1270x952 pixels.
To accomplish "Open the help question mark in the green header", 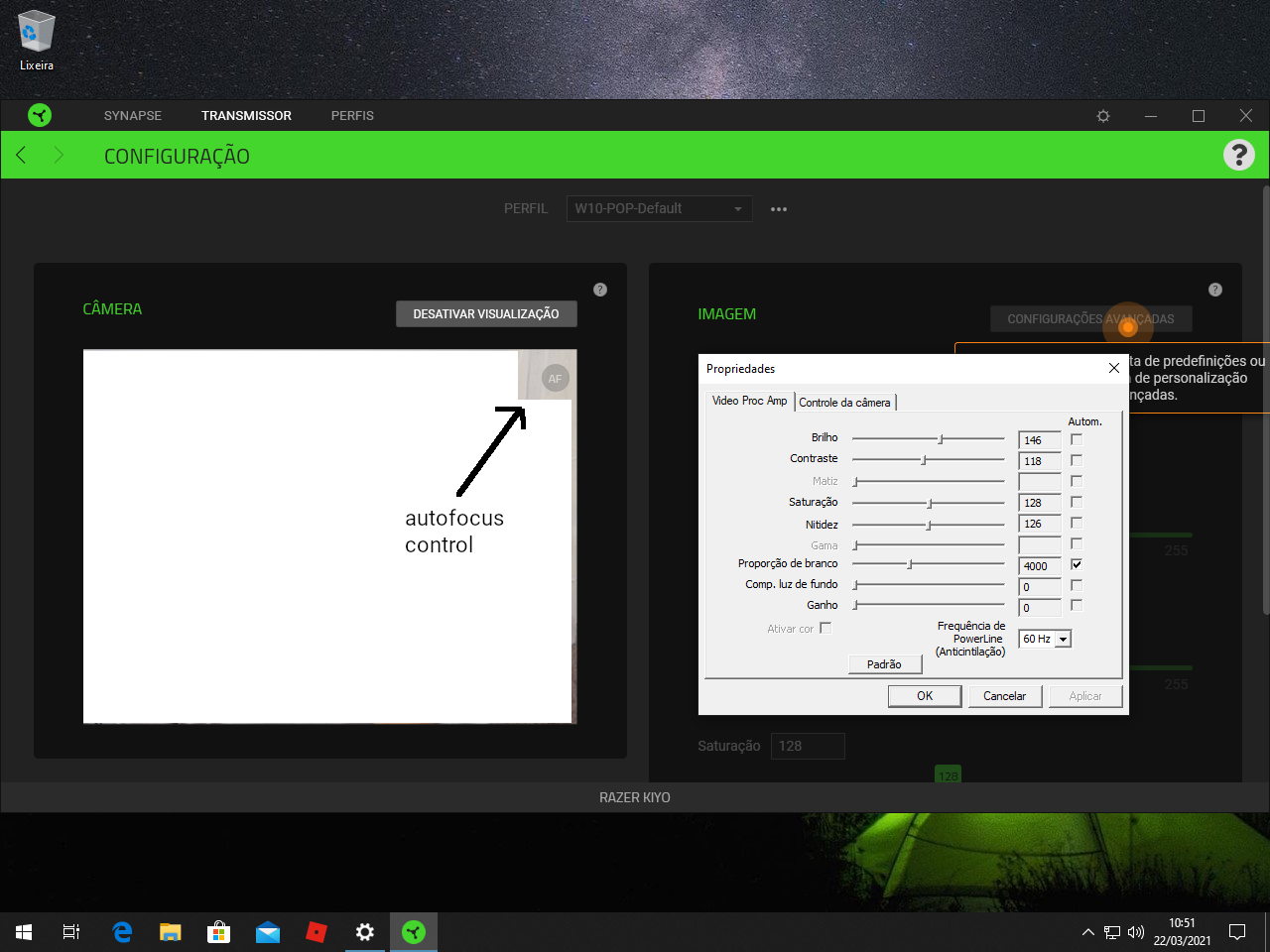I will (x=1239, y=155).
